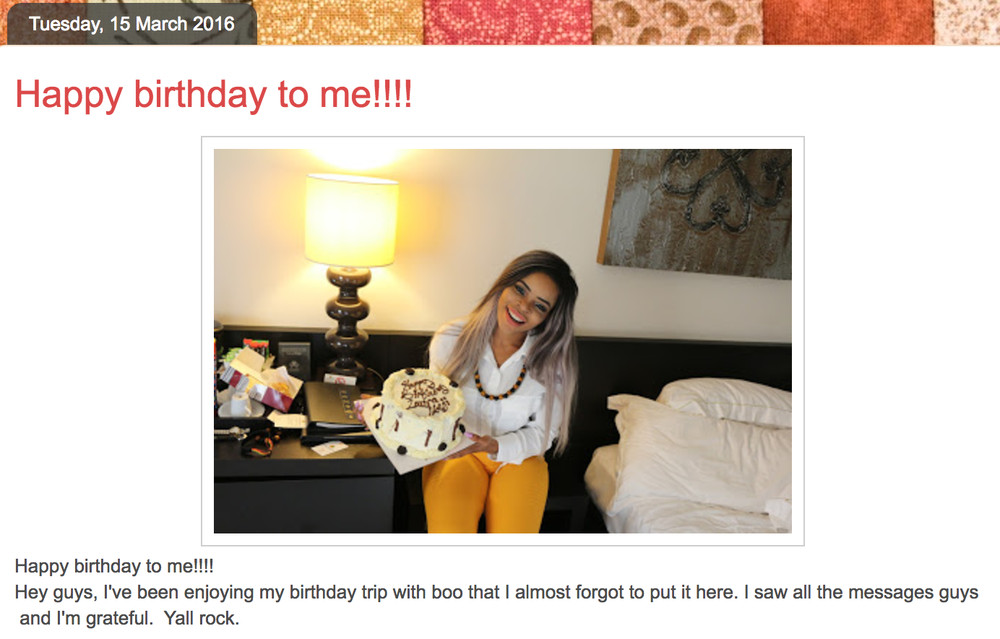The height and width of the screenshot is (639, 1000).
Task: Click the "Tuesday, 15 March 2016" date header
Action: tap(132, 24)
